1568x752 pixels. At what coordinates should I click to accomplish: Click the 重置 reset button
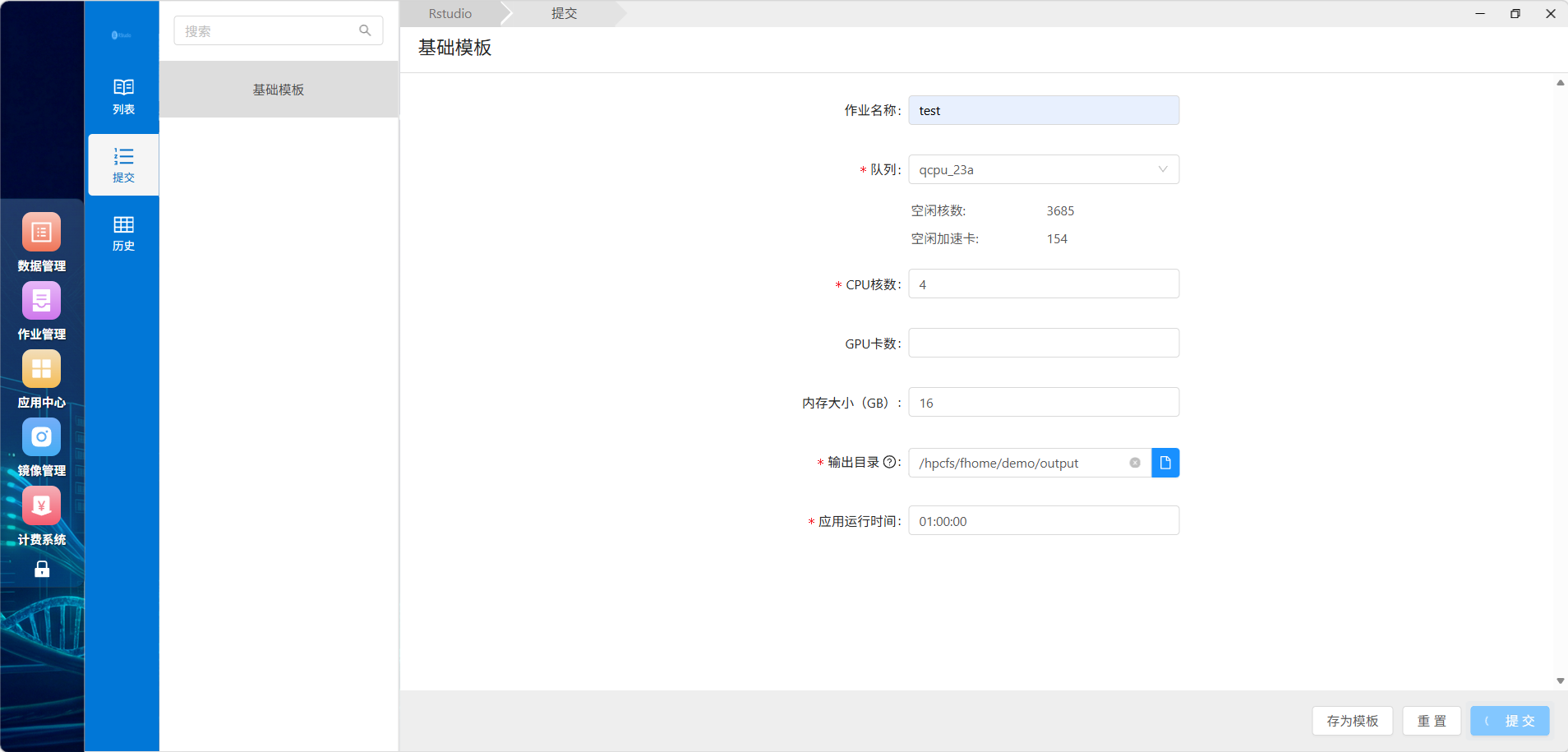click(x=1432, y=721)
